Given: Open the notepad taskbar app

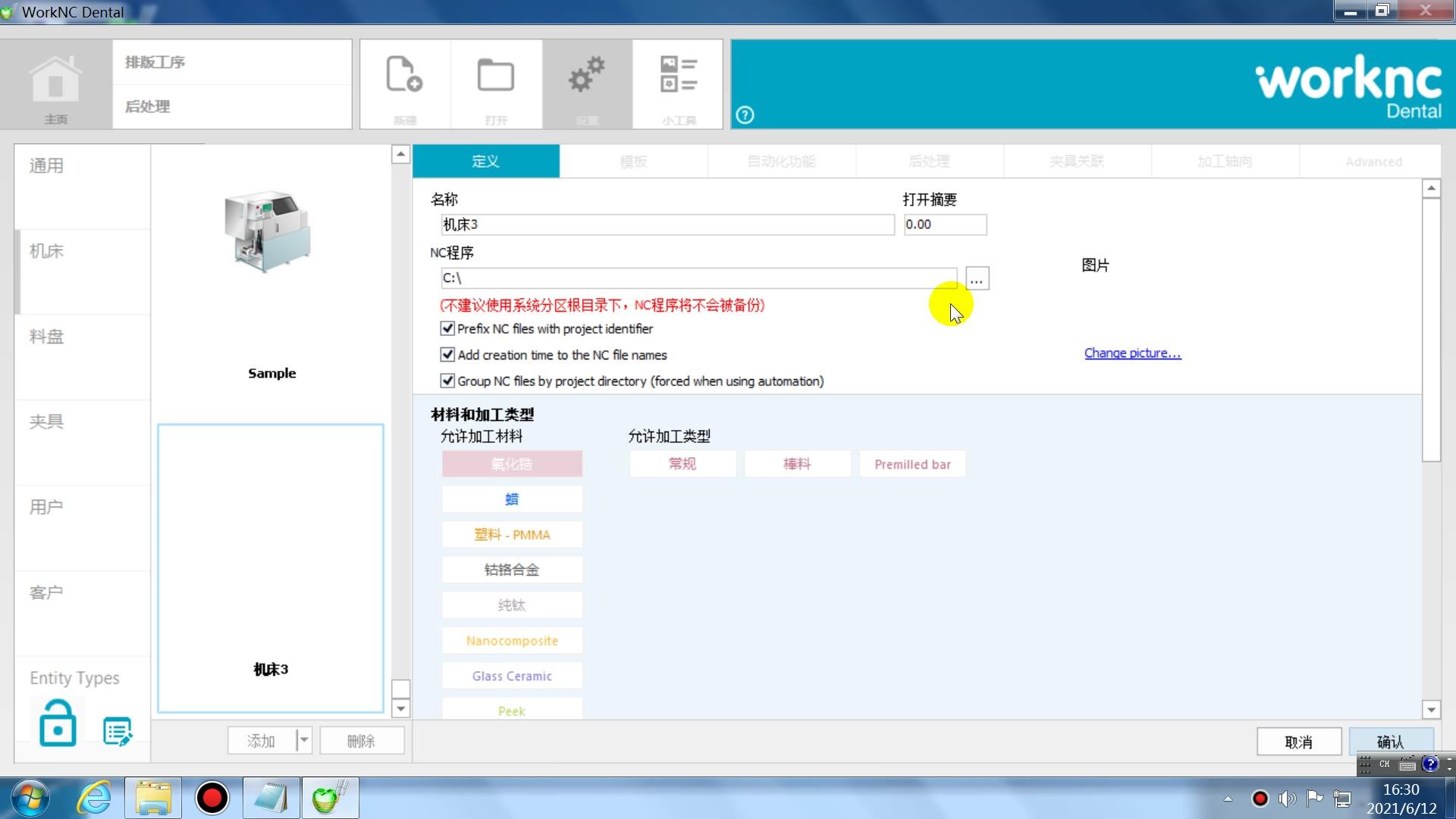Looking at the screenshot, I should tap(271, 799).
